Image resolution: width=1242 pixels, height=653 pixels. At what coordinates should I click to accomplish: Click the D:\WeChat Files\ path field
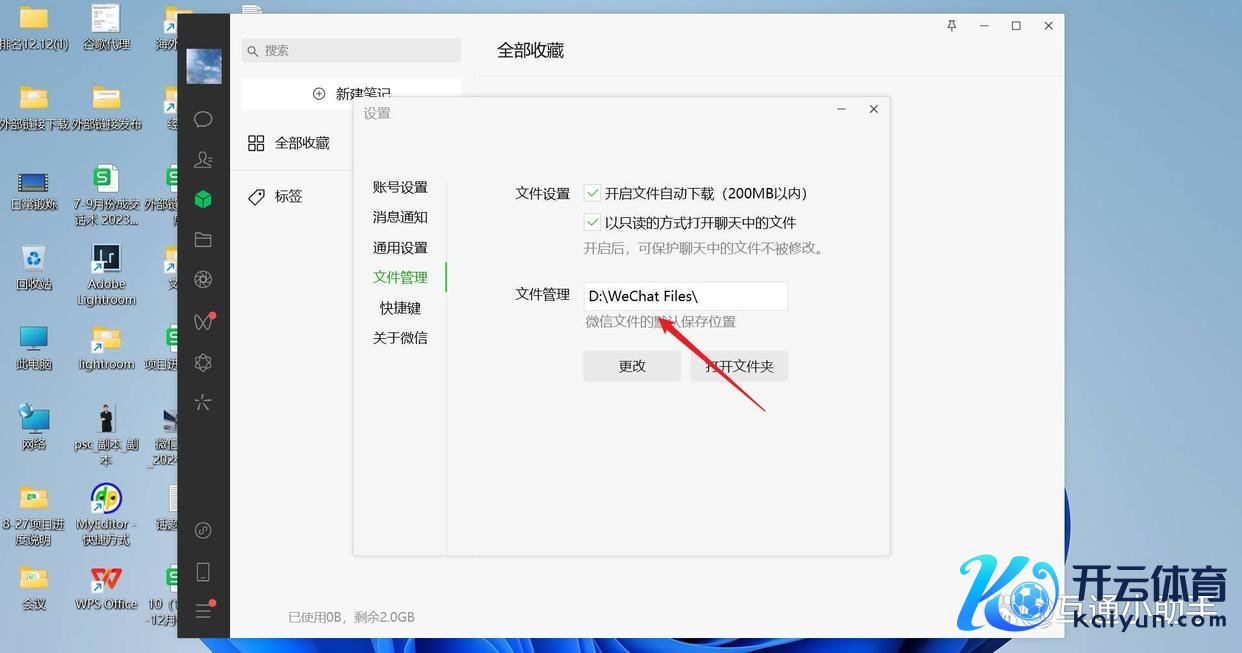686,296
